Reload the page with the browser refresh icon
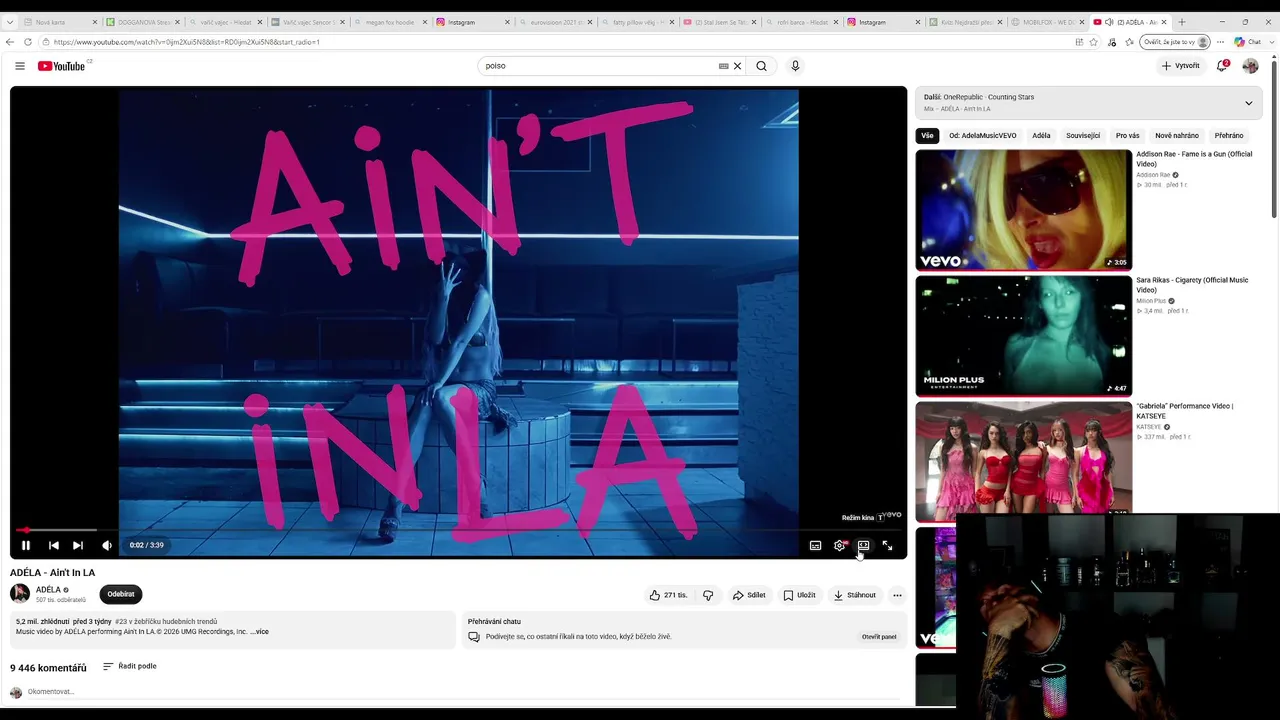 [28, 42]
